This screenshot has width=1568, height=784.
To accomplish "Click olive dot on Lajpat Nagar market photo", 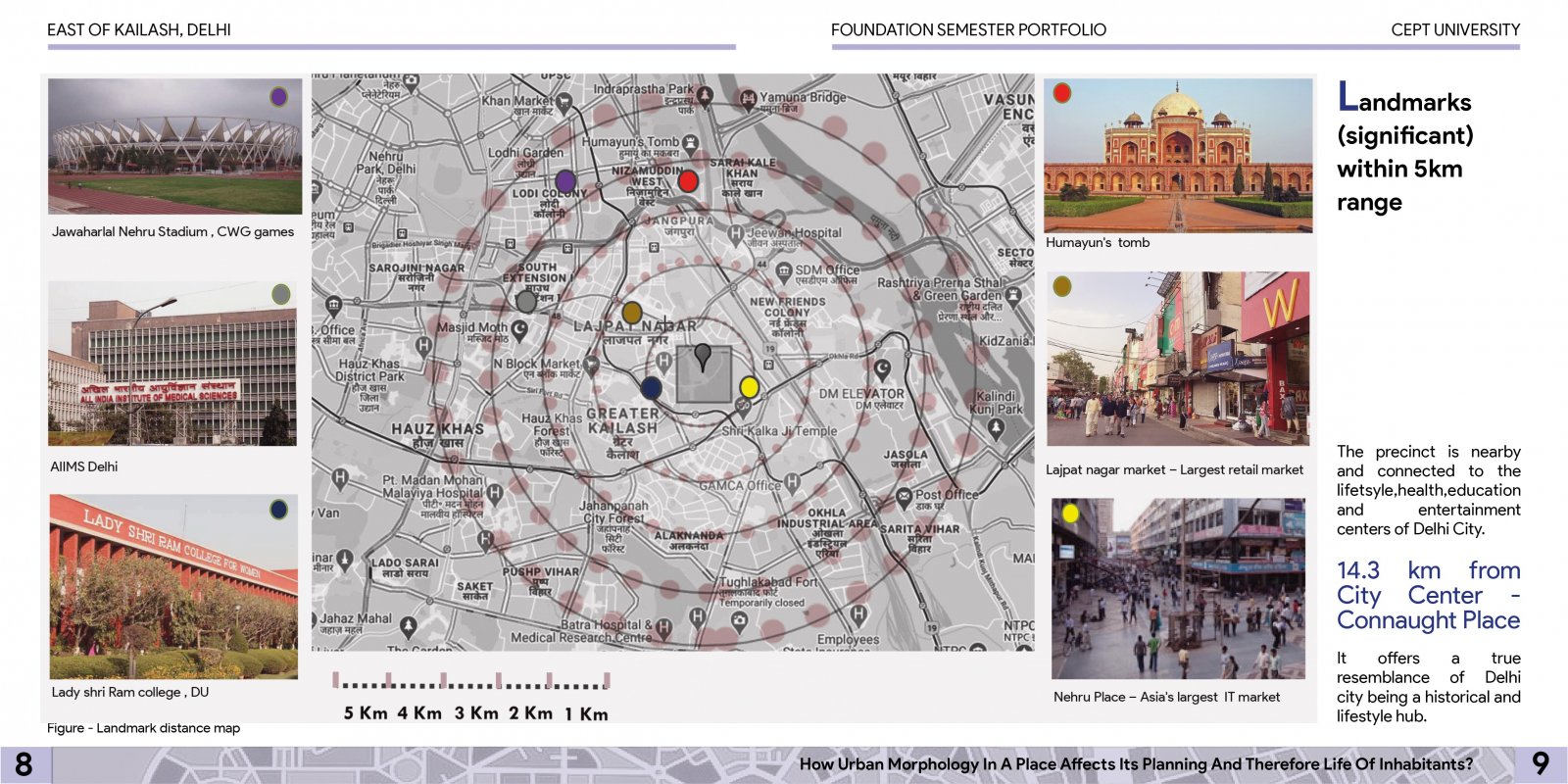I will pyautogui.click(x=1061, y=286).
